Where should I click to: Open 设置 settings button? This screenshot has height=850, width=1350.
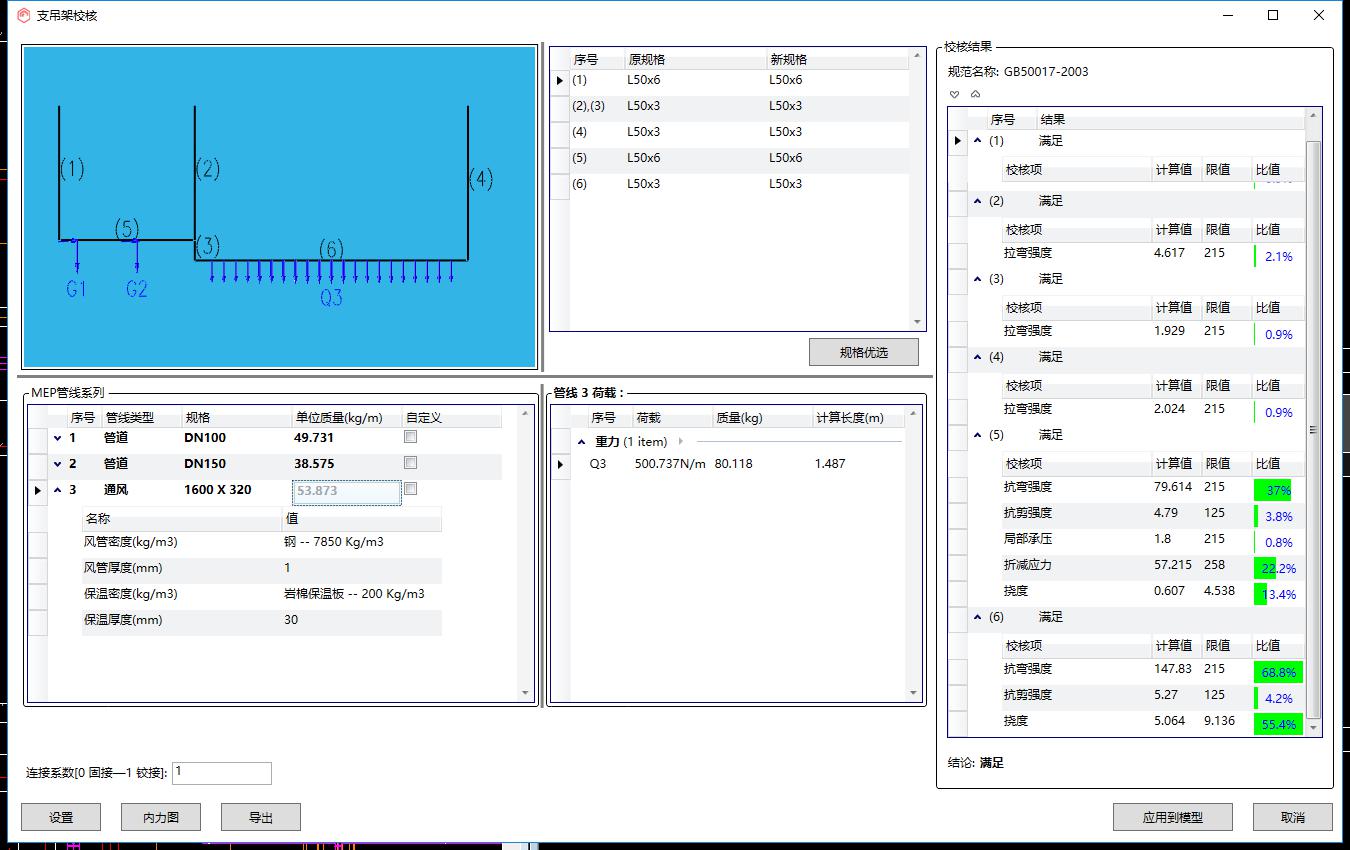coord(61,817)
